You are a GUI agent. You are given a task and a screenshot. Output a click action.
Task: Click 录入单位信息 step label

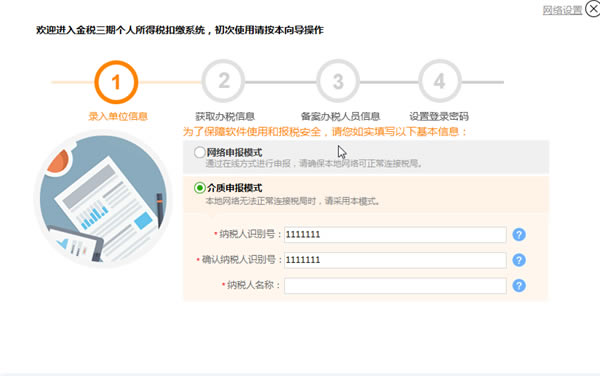point(118,116)
